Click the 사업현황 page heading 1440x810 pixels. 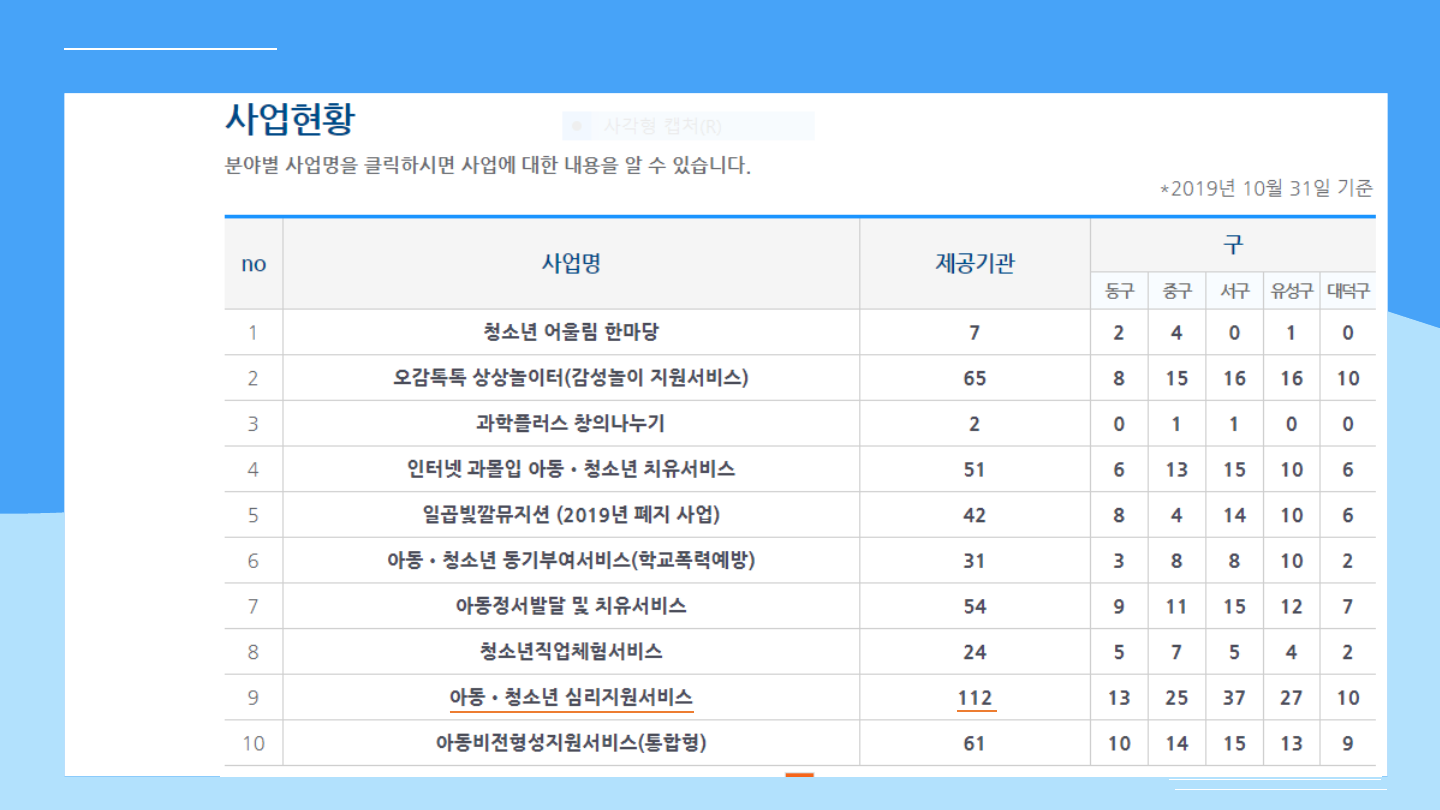point(290,120)
